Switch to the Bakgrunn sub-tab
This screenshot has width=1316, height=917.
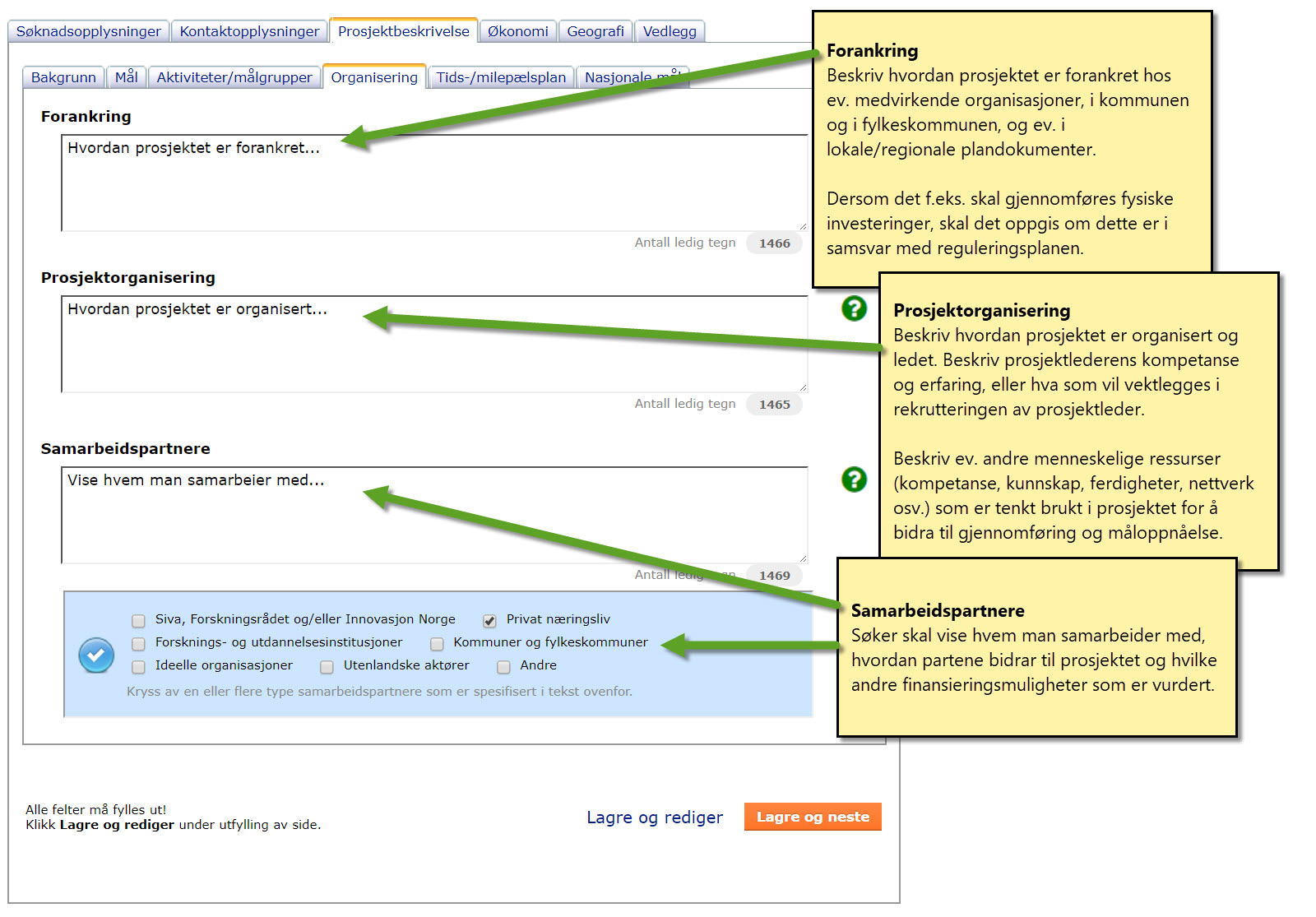pos(63,77)
